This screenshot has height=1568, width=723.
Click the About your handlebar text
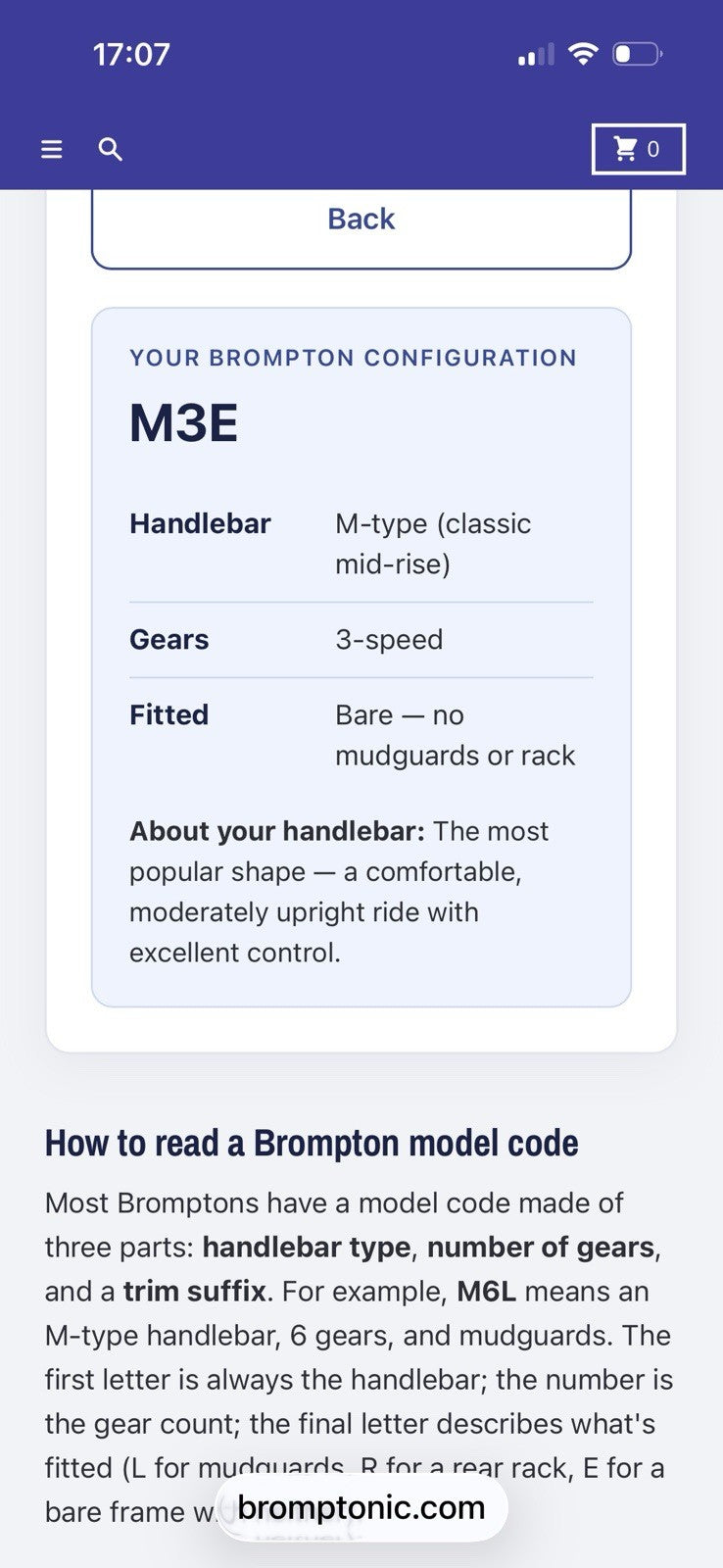point(277,831)
